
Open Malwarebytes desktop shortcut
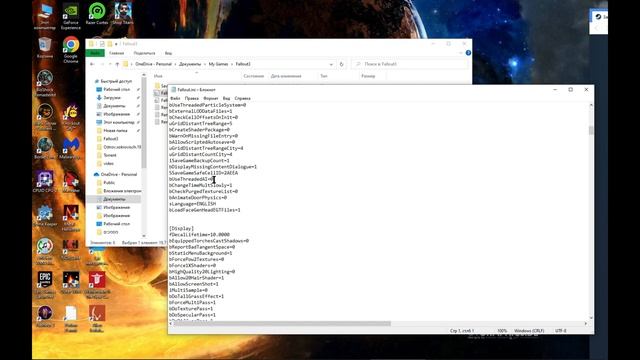[x=71, y=148]
